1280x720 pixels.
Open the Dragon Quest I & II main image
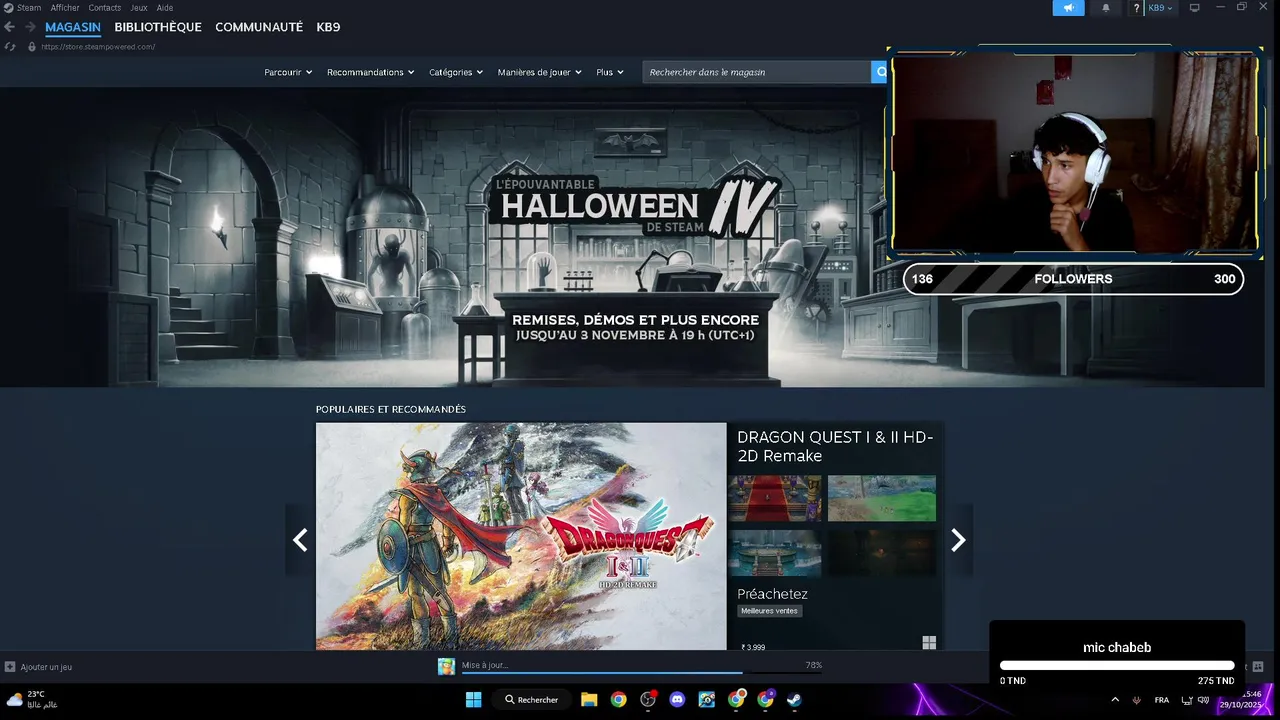click(521, 536)
